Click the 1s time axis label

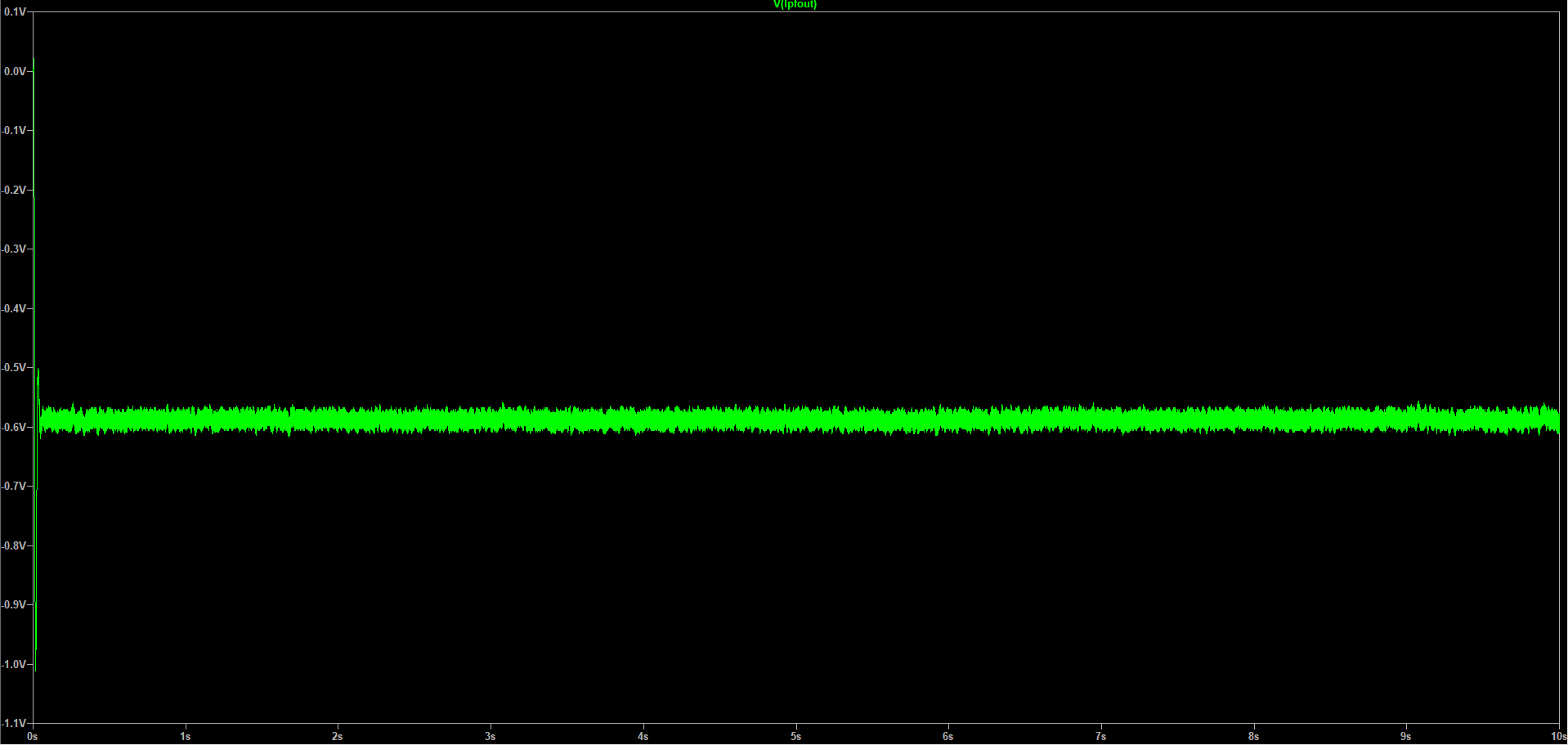click(186, 737)
